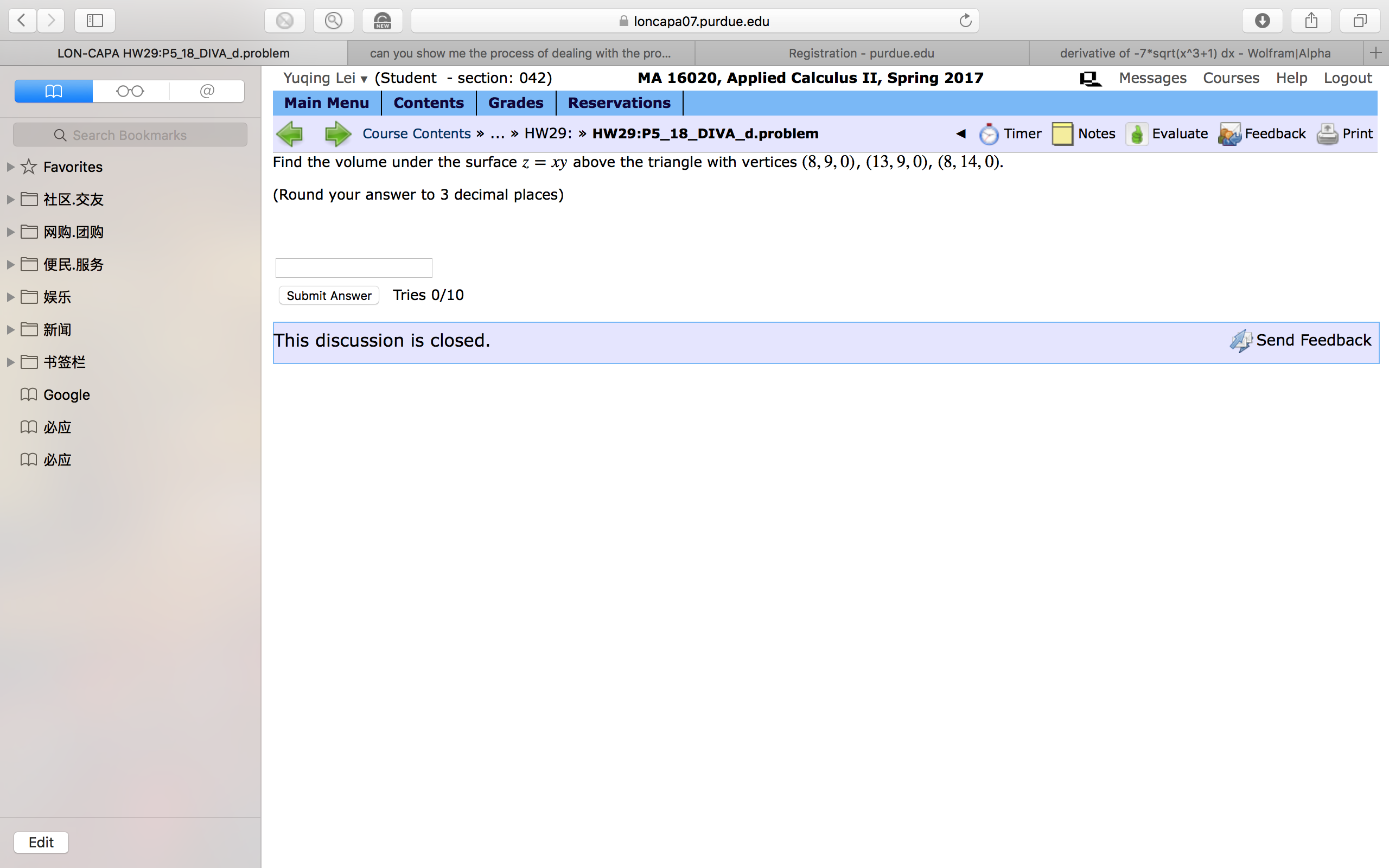The height and width of the screenshot is (868, 1389).
Task: Click the Submit Answer button
Action: (328, 295)
